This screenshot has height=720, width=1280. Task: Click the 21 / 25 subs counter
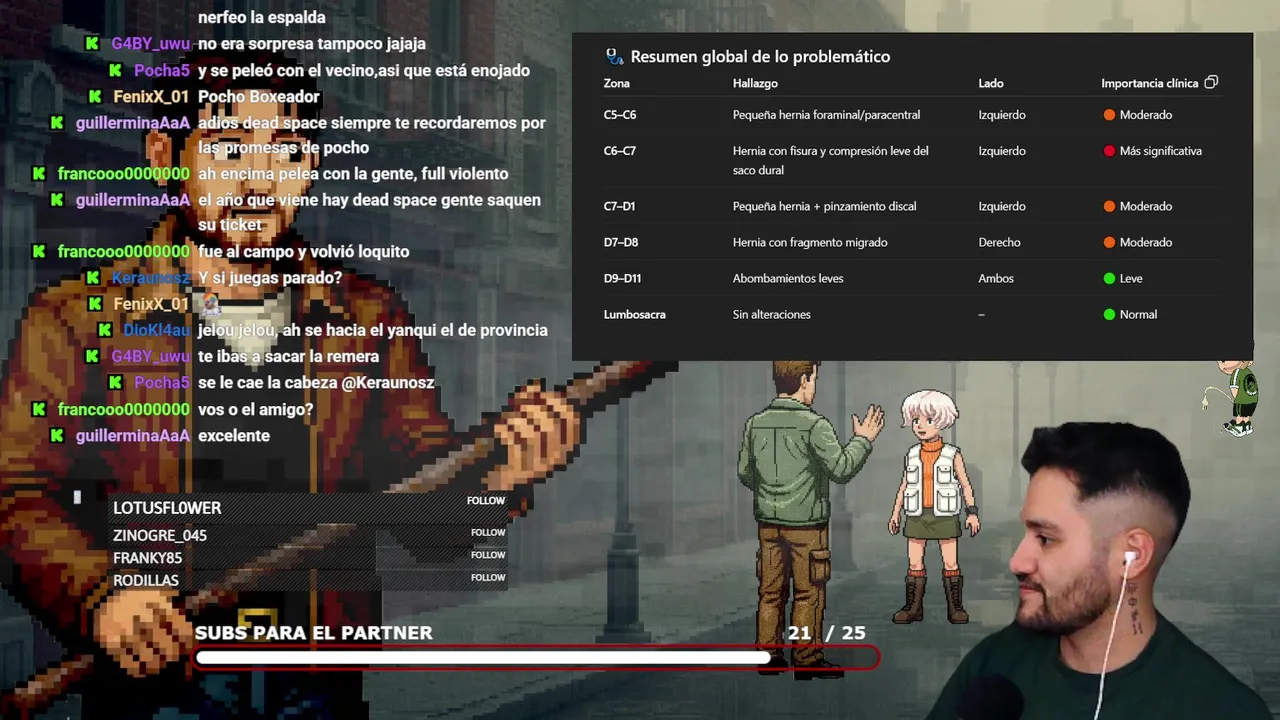tap(826, 633)
